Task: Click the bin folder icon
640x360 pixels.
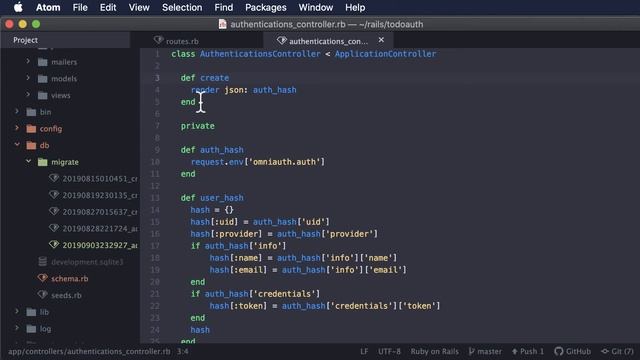Action: [31, 112]
